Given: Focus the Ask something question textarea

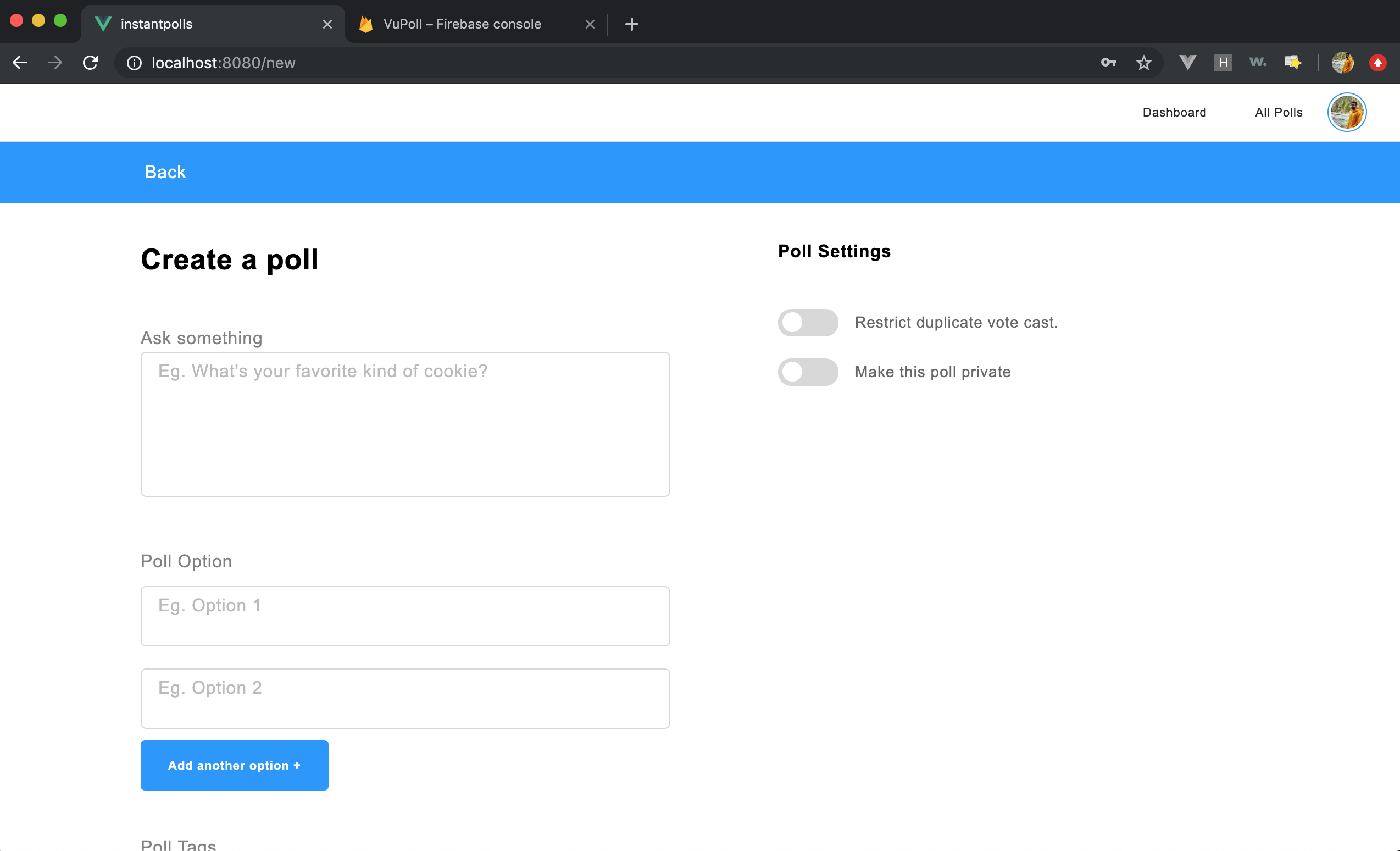Looking at the screenshot, I should click(x=404, y=424).
